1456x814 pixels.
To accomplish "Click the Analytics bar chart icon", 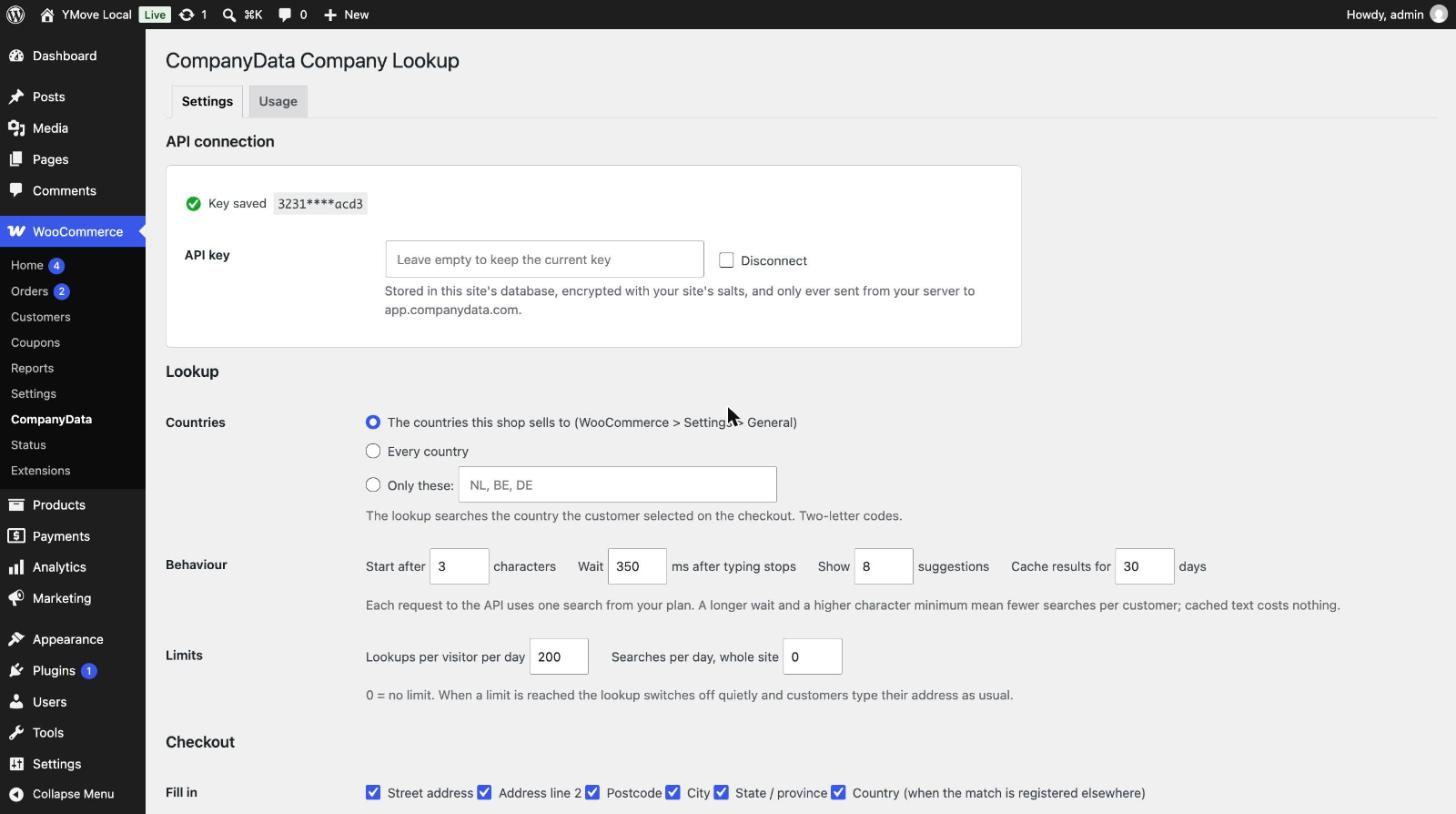I will tap(16, 567).
